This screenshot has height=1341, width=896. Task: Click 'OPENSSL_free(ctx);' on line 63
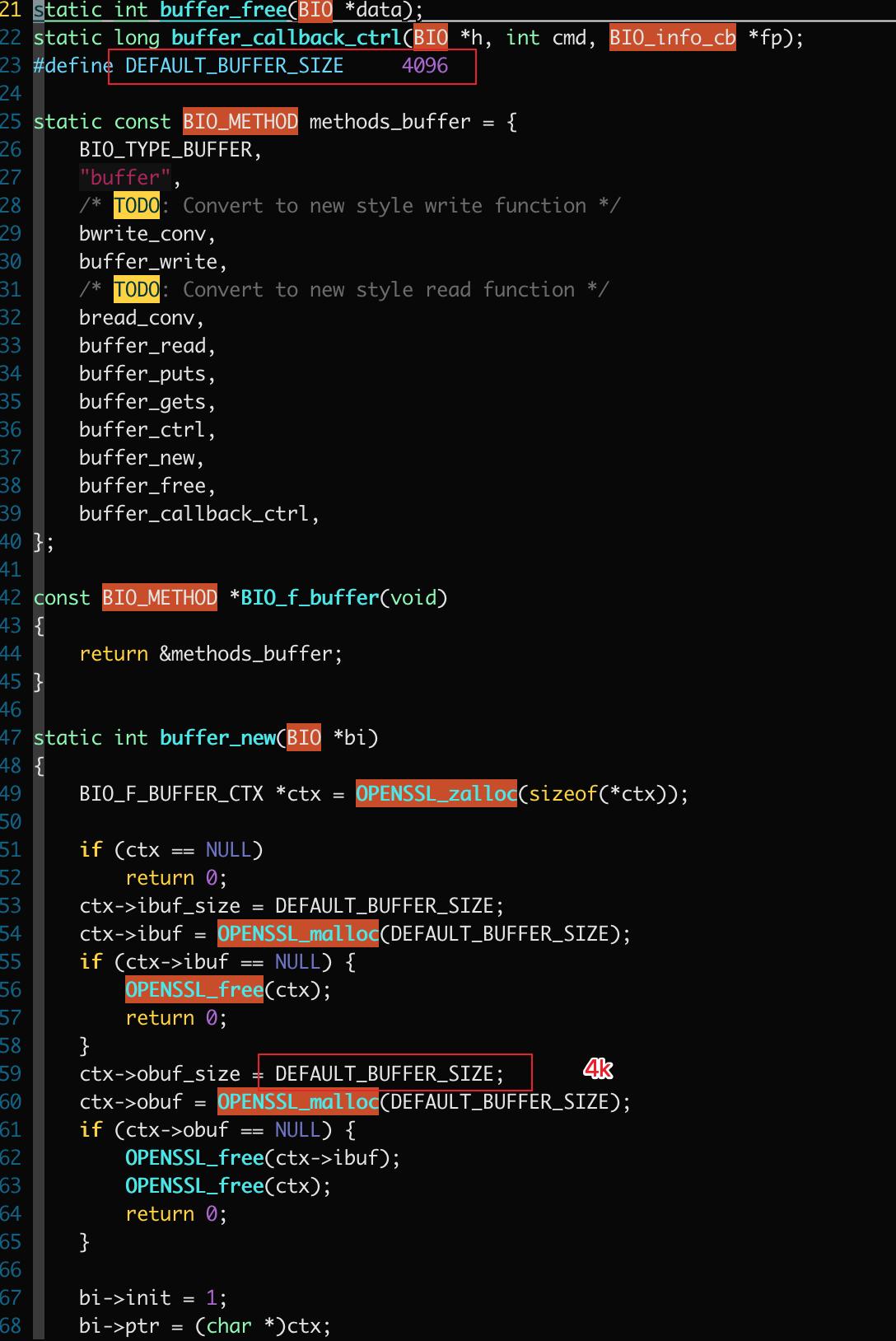[228, 1186]
